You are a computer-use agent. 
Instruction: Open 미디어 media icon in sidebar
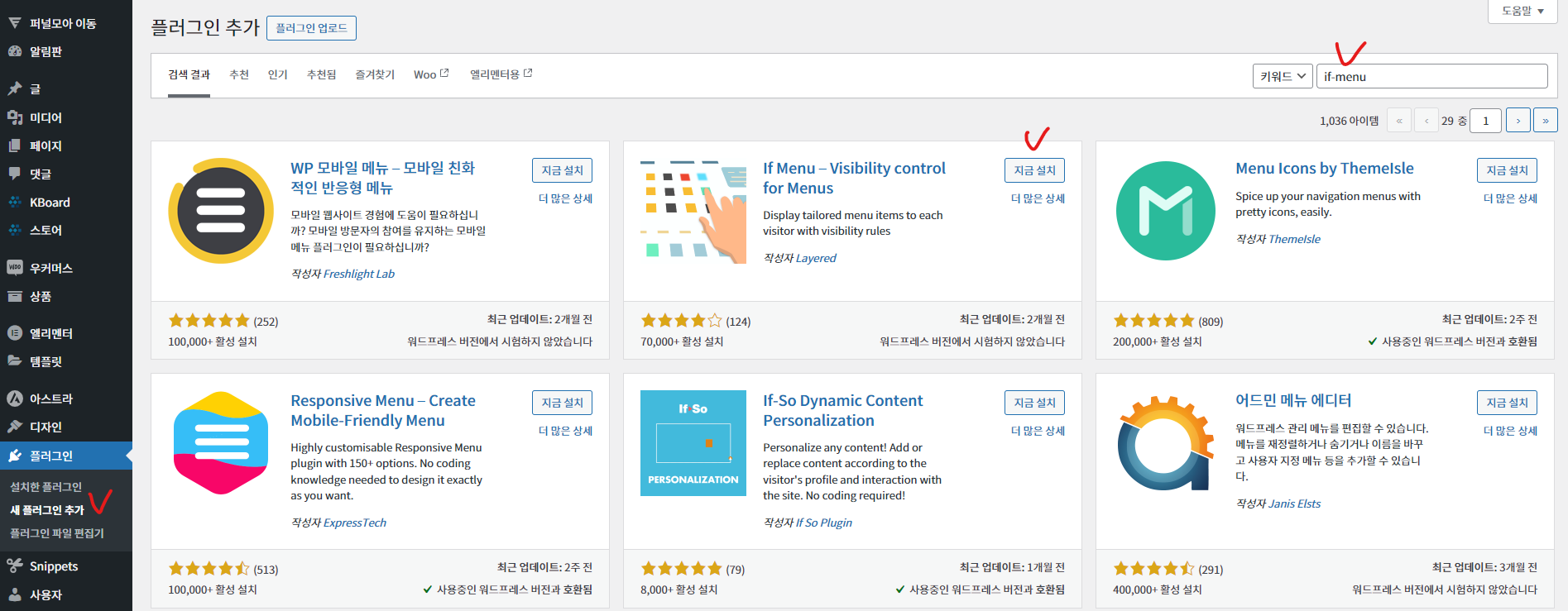[x=15, y=117]
